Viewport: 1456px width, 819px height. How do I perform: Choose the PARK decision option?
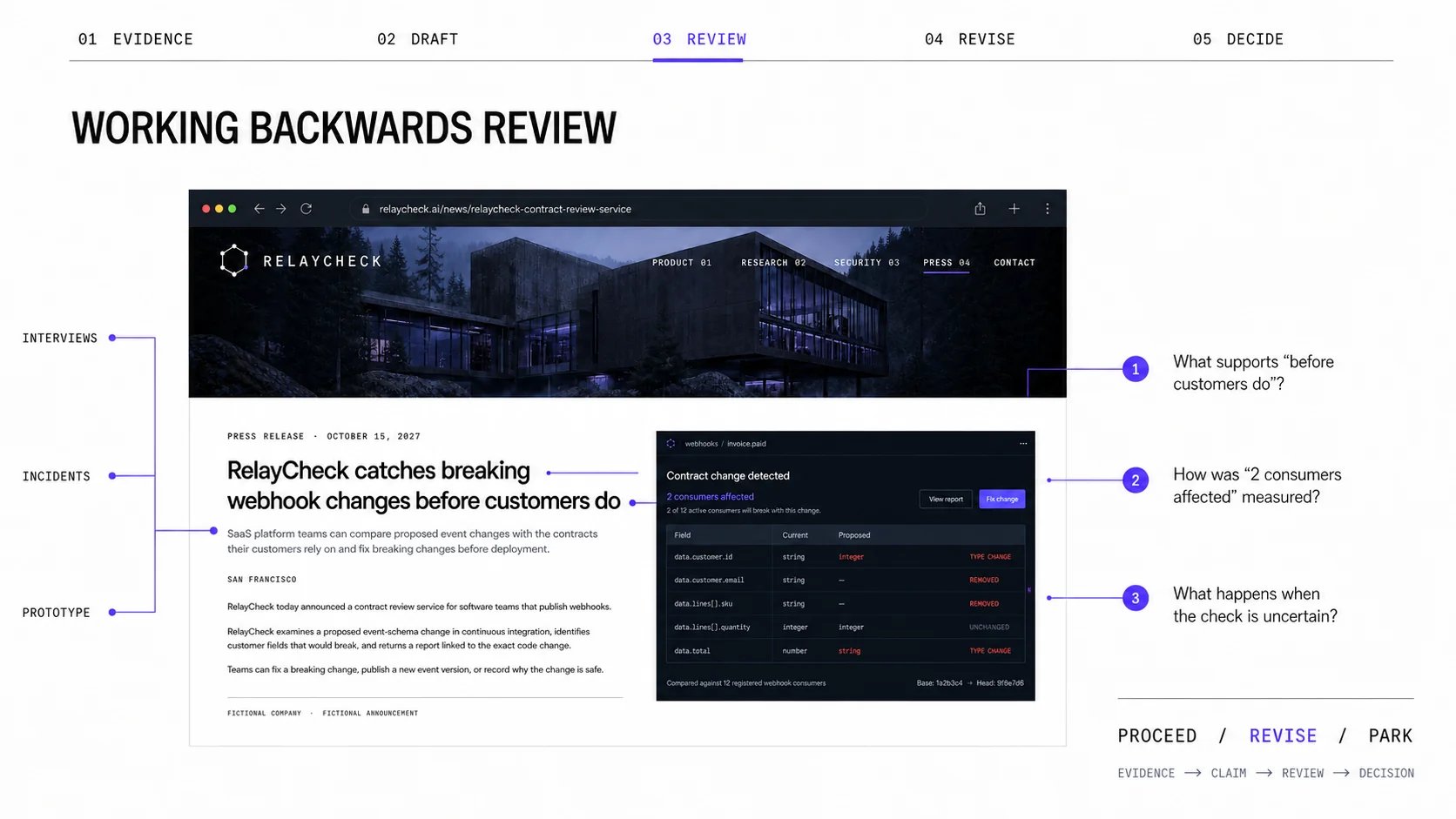pos(1390,736)
